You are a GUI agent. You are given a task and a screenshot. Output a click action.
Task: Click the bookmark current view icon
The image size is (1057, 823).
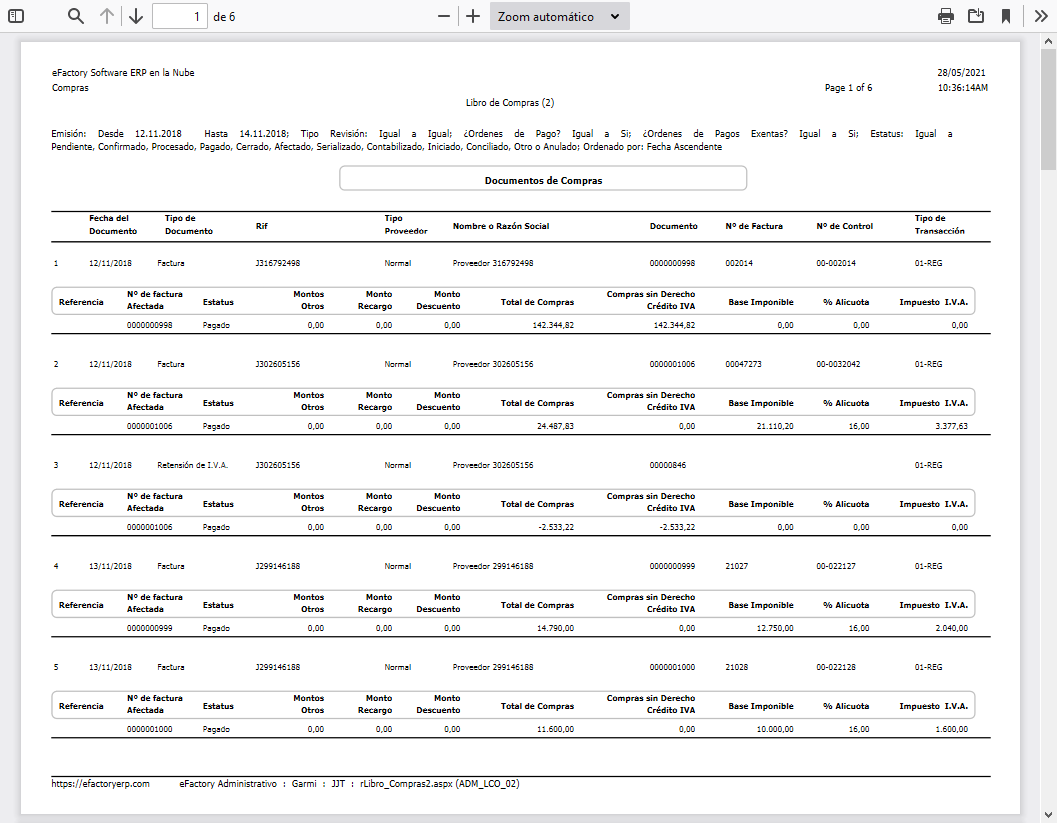(x=1006, y=16)
